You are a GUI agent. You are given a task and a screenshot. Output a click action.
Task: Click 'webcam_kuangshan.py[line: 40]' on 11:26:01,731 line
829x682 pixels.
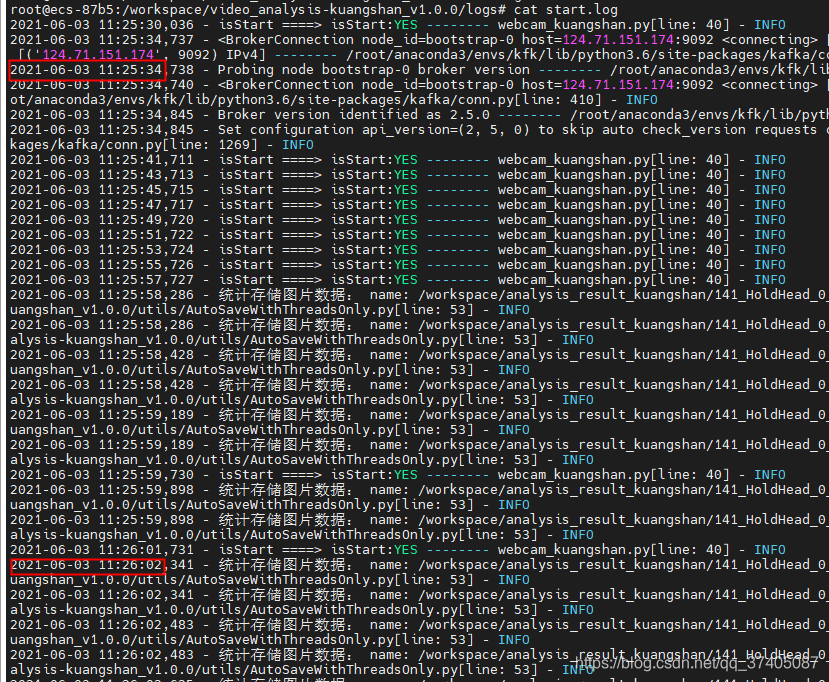point(613,550)
